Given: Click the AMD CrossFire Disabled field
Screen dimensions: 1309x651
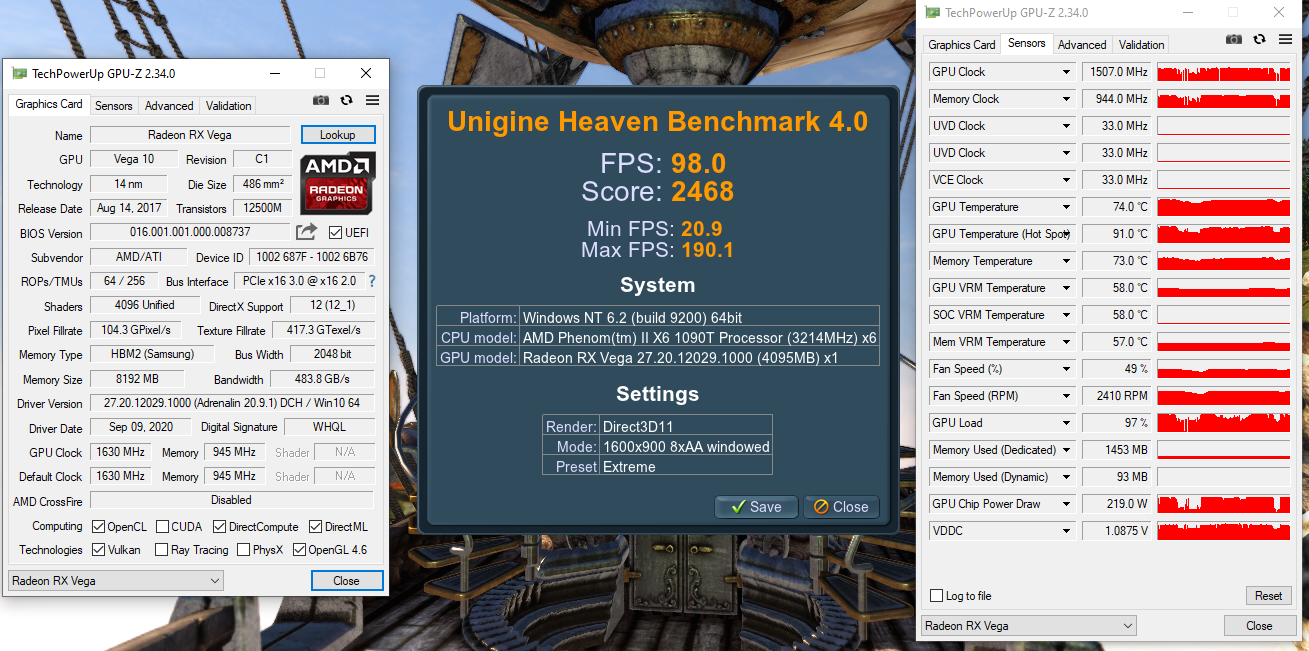Looking at the screenshot, I should [x=232, y=500].
